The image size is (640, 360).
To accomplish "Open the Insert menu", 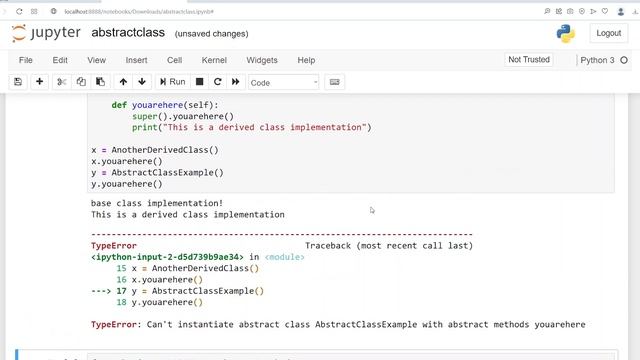I will (x=136, y=60).
